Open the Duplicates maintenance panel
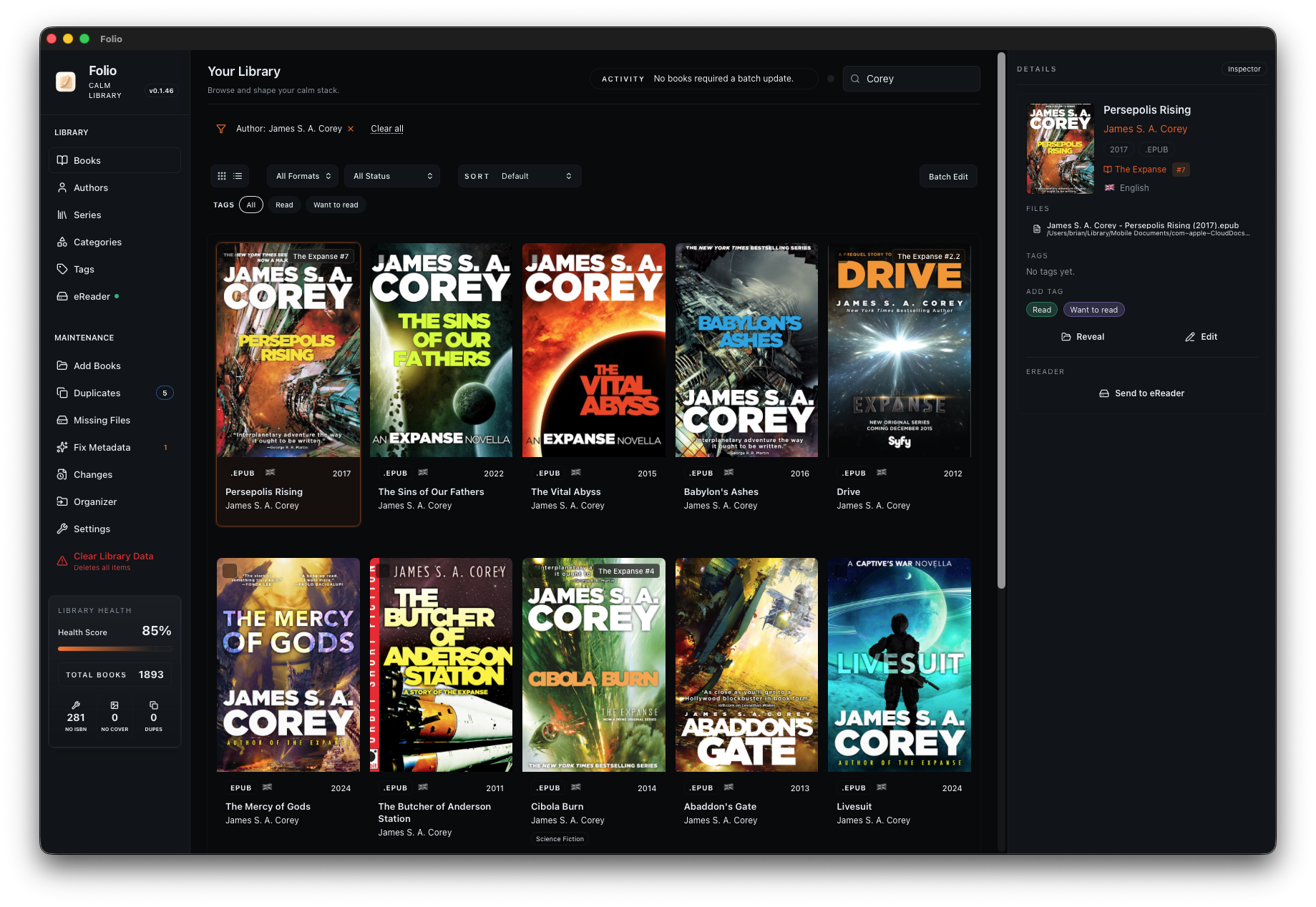Viewport: 1316px width, 907px height. (x=97, y=393)
